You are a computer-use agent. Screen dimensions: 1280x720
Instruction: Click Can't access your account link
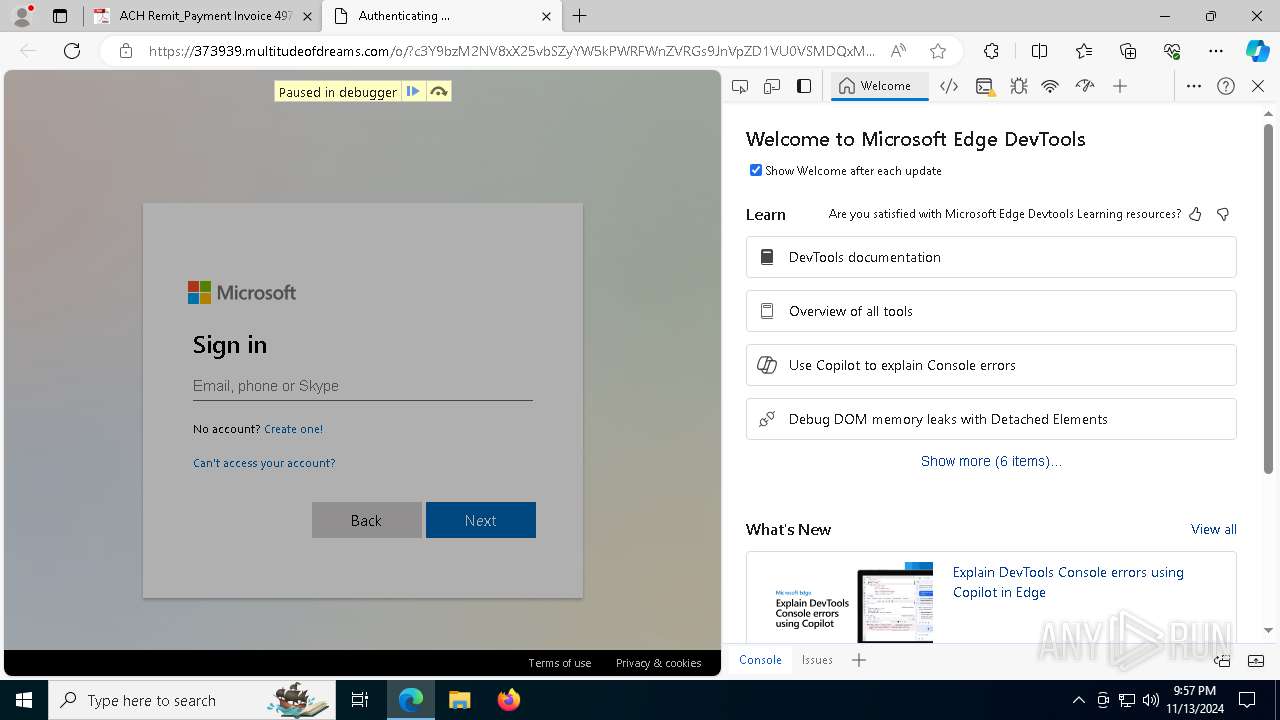click(264, 463)
